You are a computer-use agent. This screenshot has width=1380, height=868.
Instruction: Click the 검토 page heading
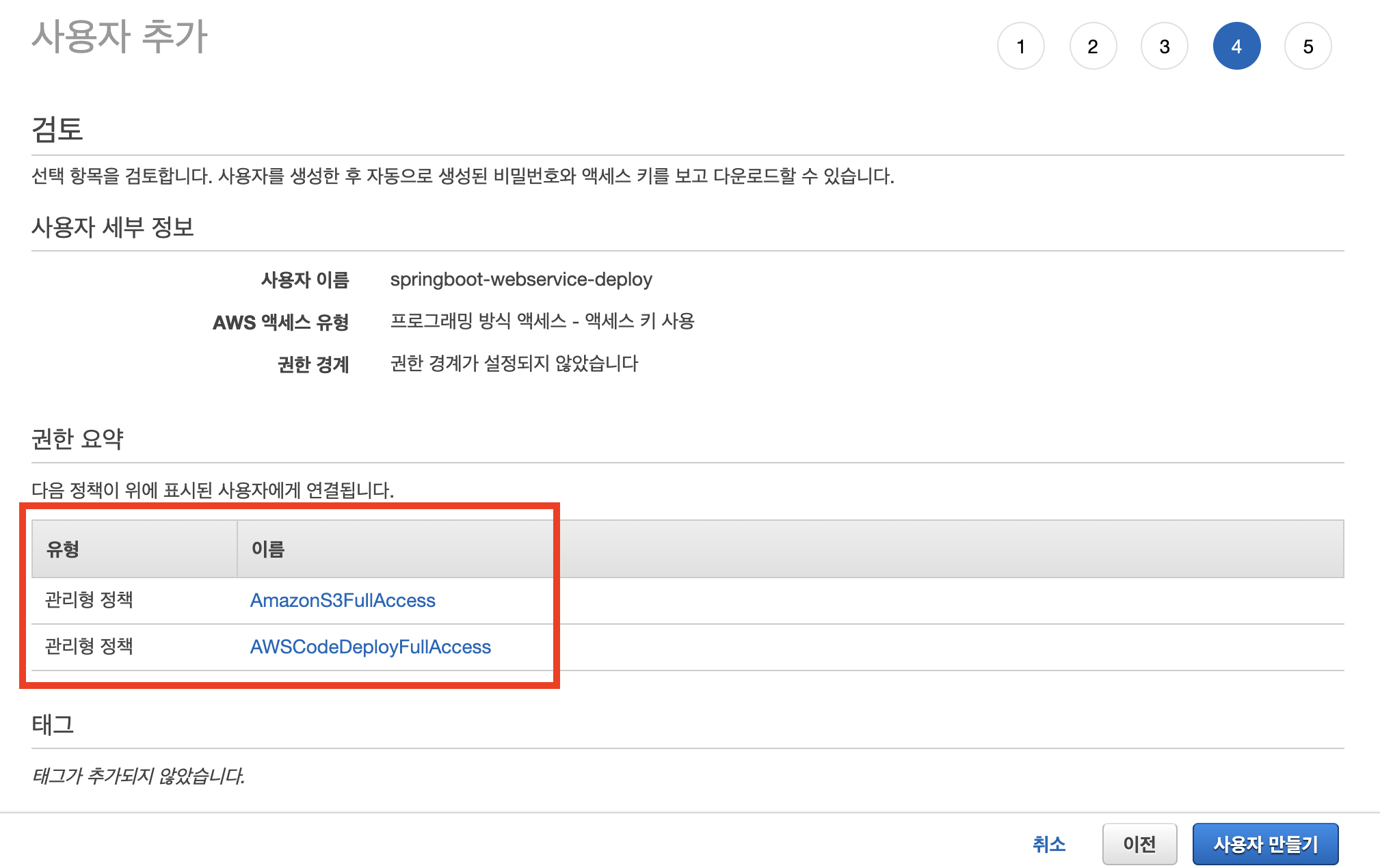click(x=57, y=129)
